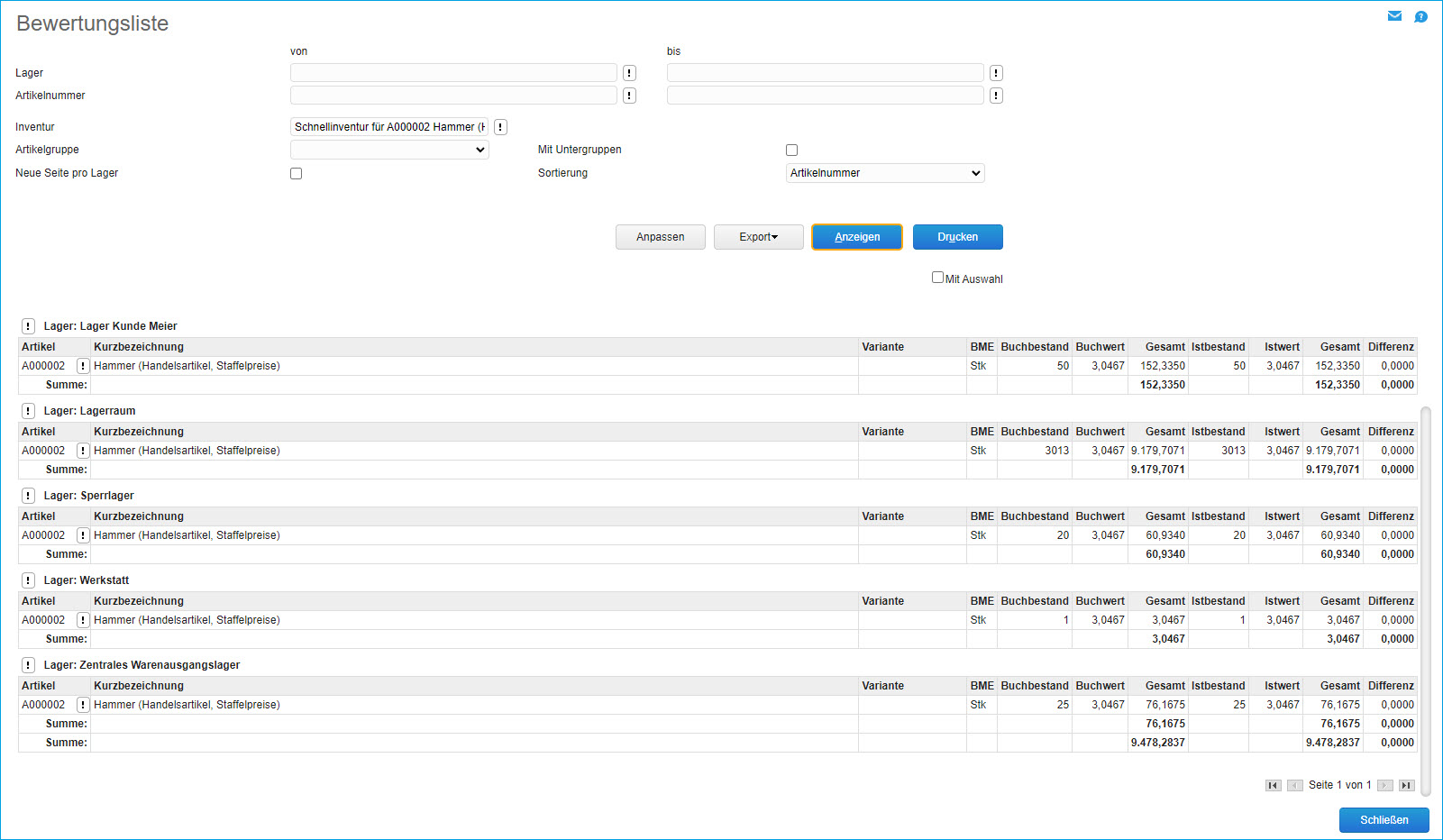Check the Mit Auswahl checkbox

(x=937, y=278)
